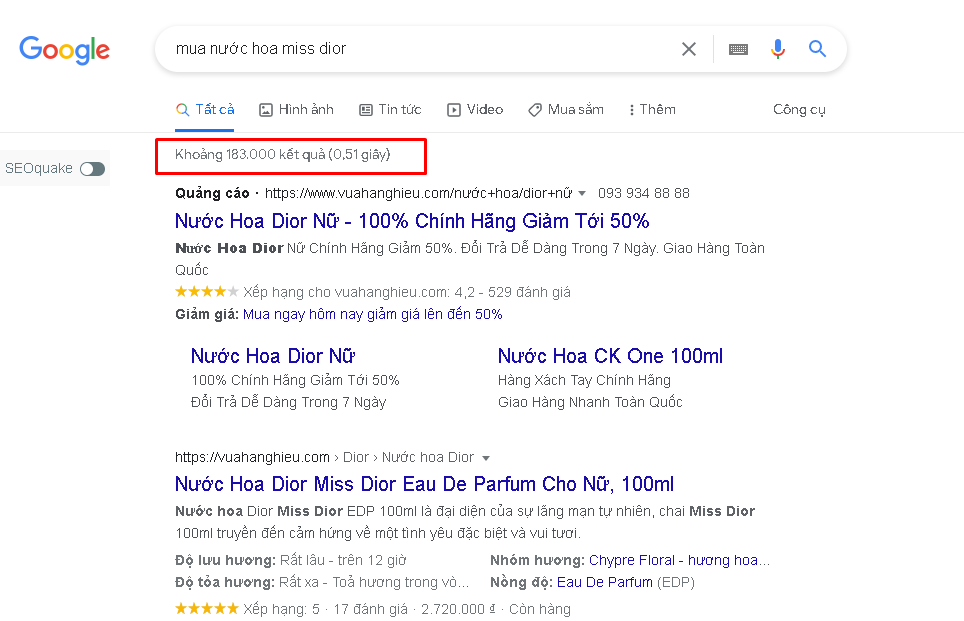Clear the search box with X icon
Image resolution: width=964 pixels, height=621 pixels.
688,49
